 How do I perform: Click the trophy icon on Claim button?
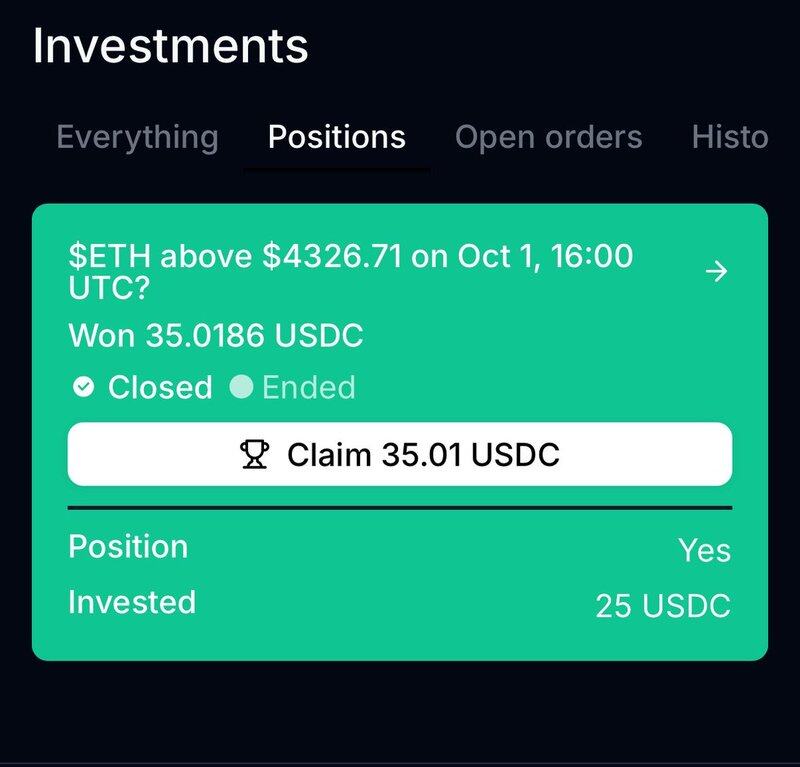click(x=256, y=455)
